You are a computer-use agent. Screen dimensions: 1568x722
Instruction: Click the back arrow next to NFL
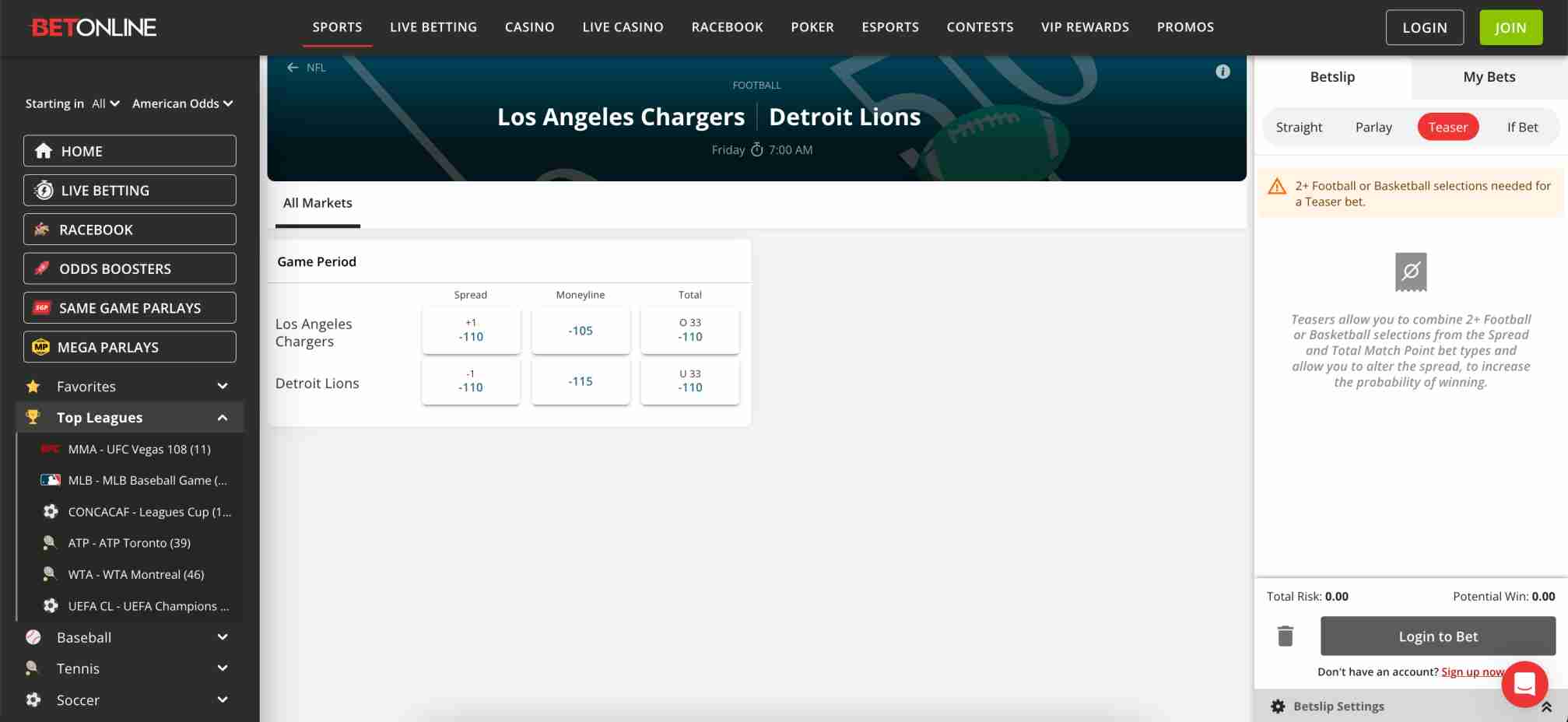pos(293,68)
